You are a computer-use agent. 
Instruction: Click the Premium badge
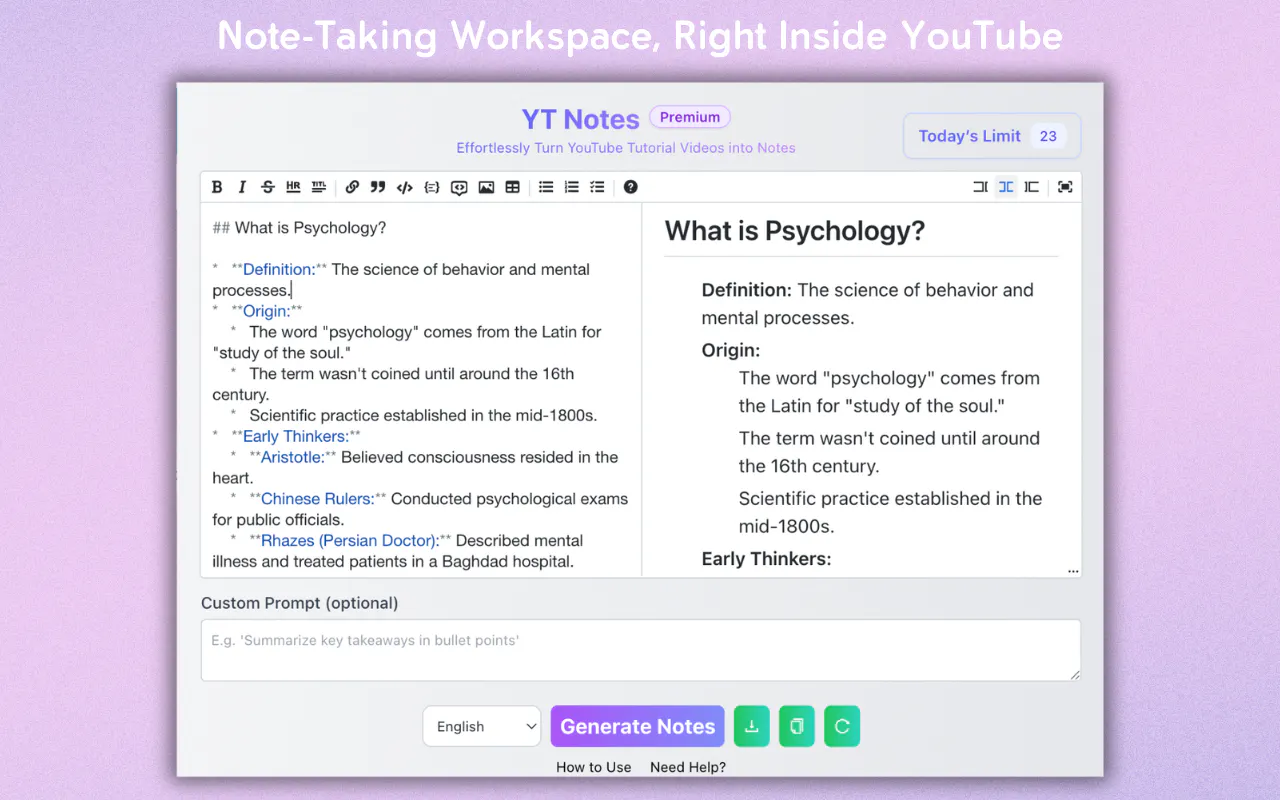(690, 117)
